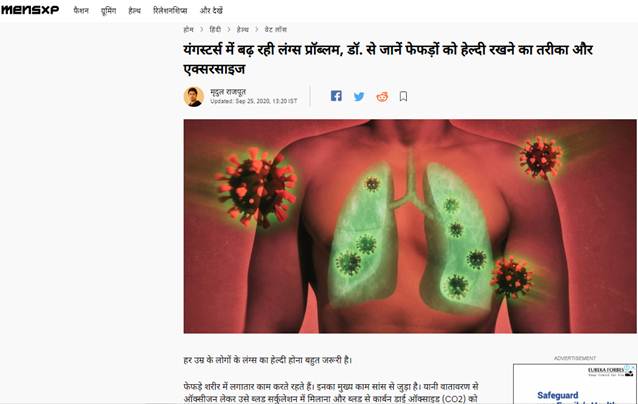The width and height of the screenshot is (638, 404).
Task: Open the ग्रूमिंग menu
Action: tap(109, 11)
